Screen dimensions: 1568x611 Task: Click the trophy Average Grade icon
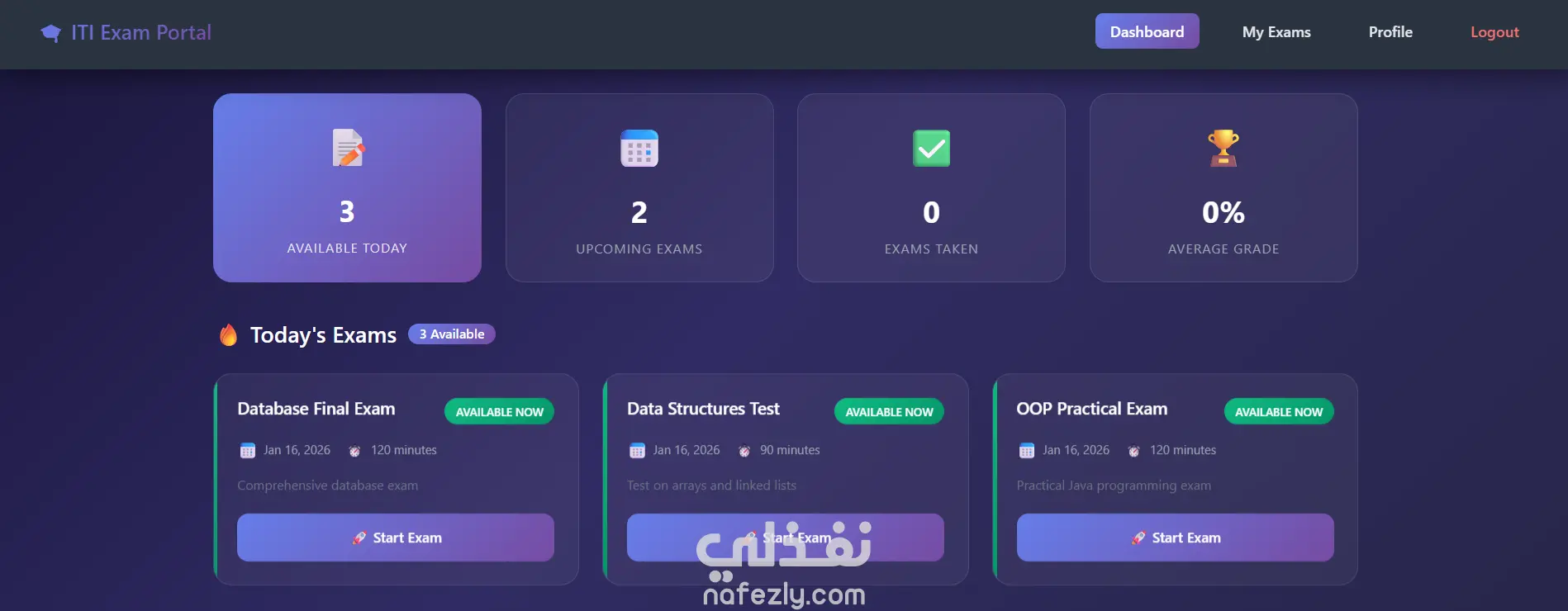(x=1224, y=149)
